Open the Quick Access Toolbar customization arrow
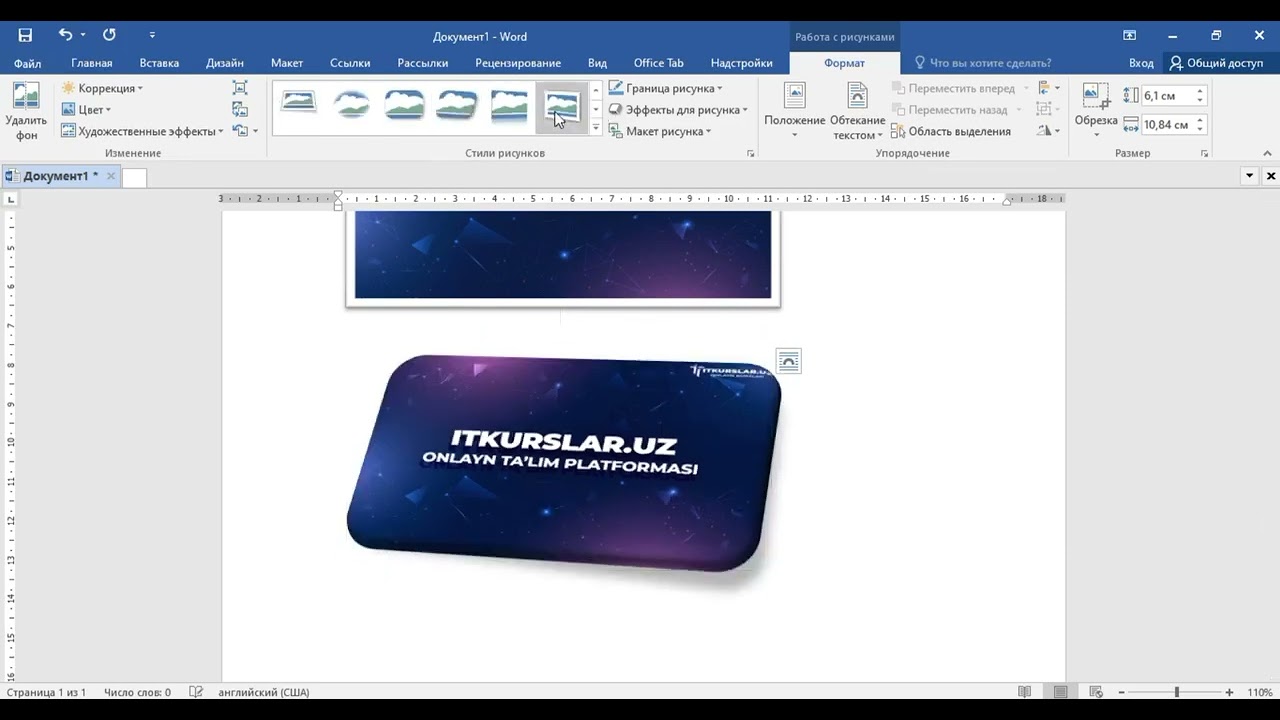This screenshot has height=720, width=1280. tap(152, 36)
